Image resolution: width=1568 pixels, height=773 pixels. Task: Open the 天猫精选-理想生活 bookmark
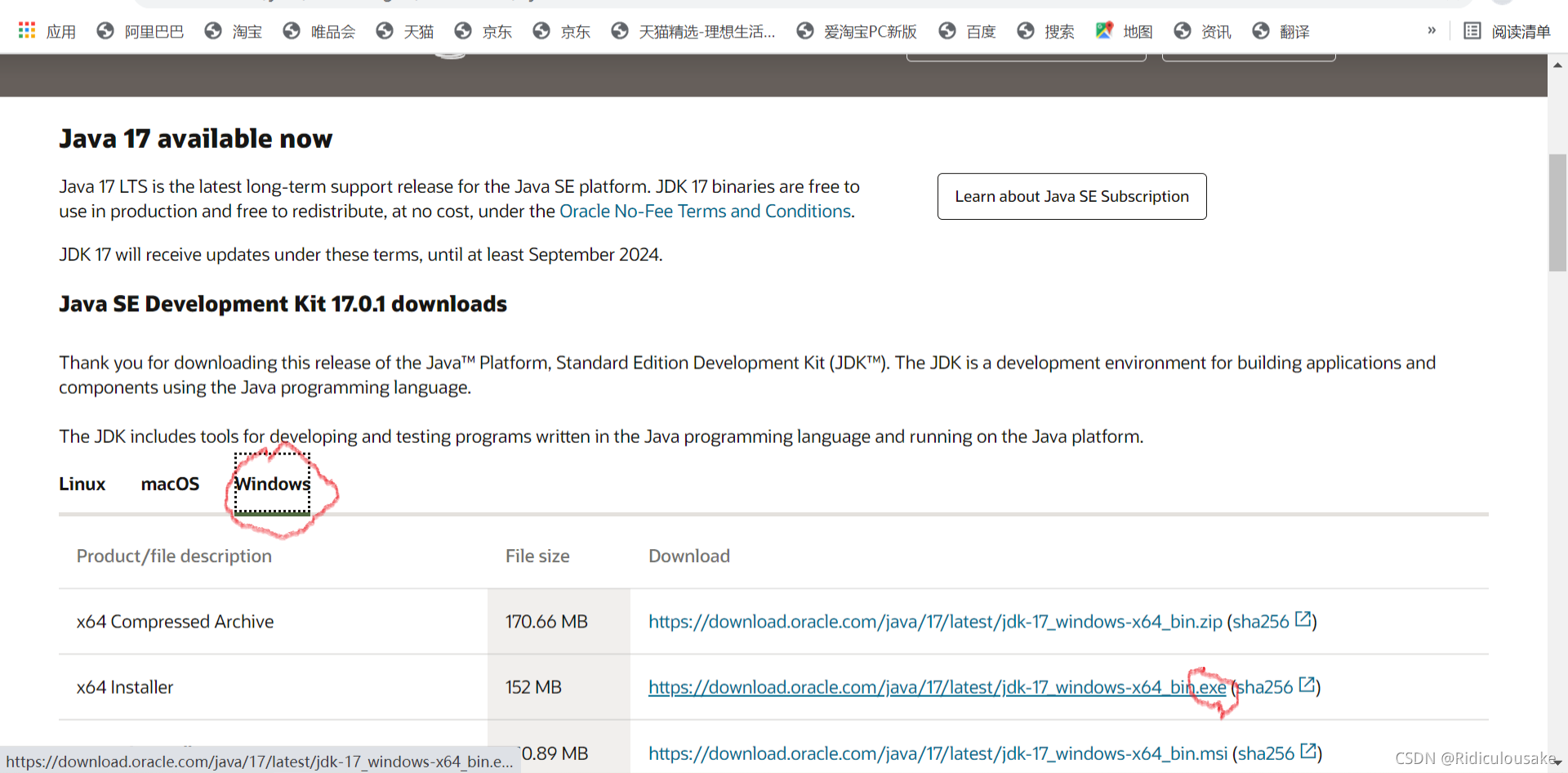coord(693,31)
